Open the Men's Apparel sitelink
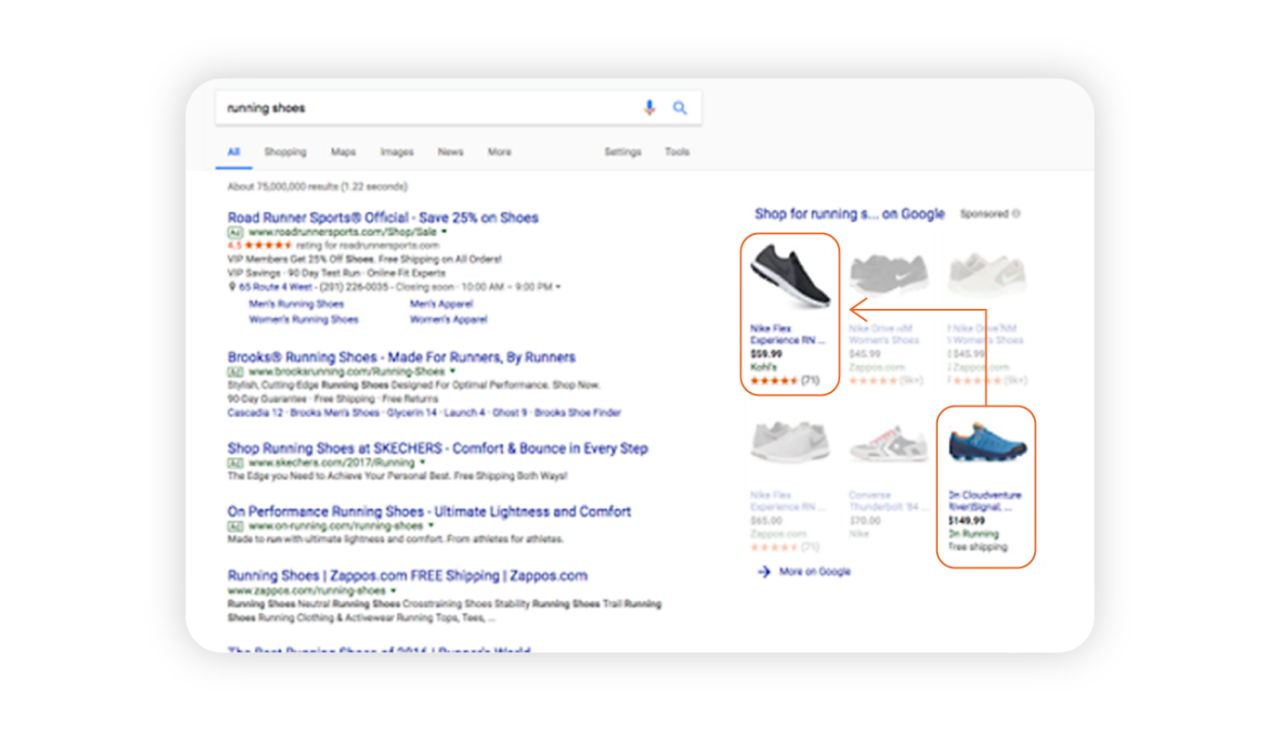The height and width of the screenshot is (731, 1280). 441,304
